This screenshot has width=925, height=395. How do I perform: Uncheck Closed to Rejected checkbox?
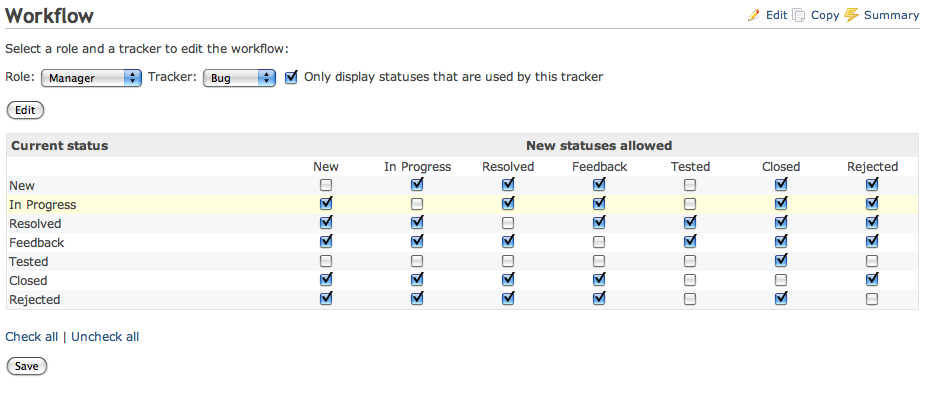click(x=872, y=279)
